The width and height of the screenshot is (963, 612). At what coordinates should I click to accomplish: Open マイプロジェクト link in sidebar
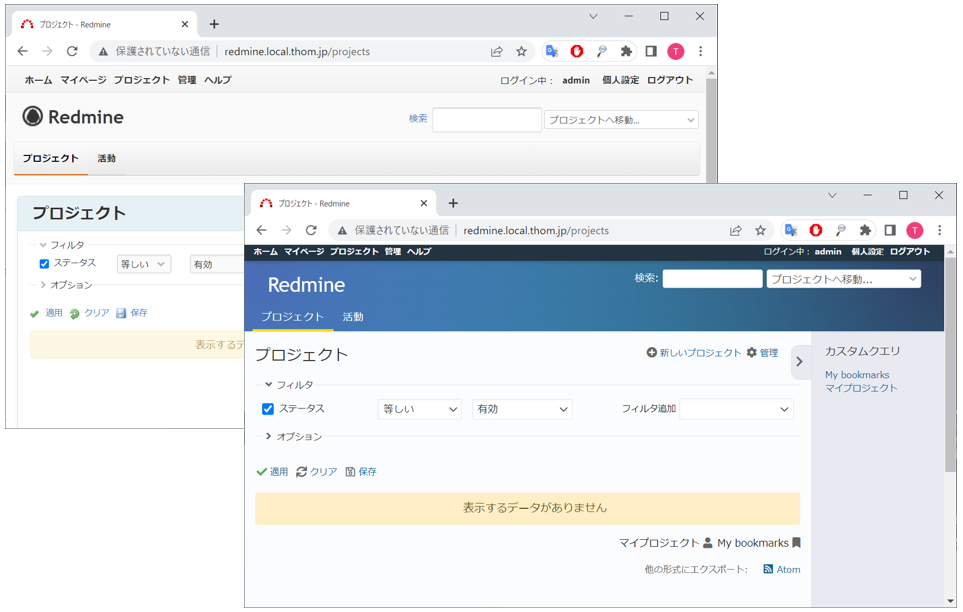pos(861,388)
